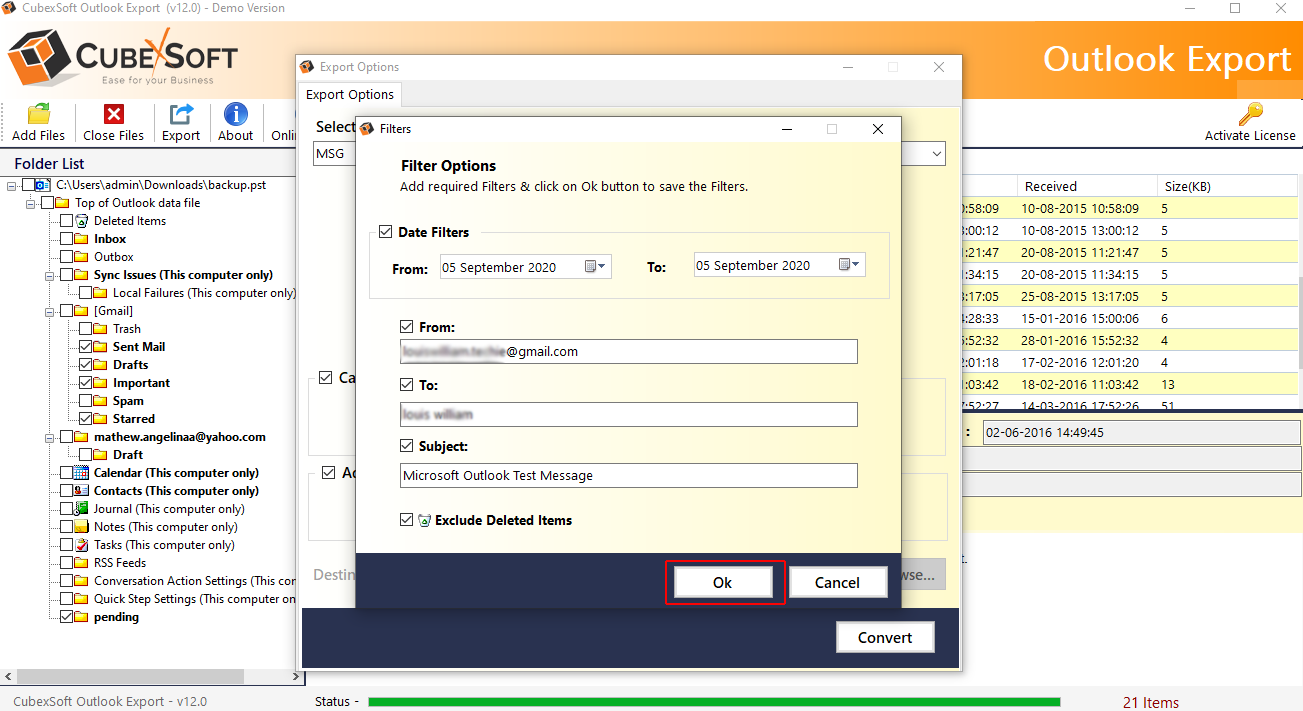Click the Close Files toolbar icon

pyautogui.click(x=114, y=113)
